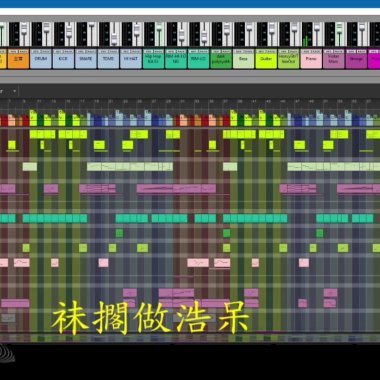The height and width of the screenshot is (380, 380).
Task: Toggle right small button above Strings label
Action: click(x=361, y=51)
